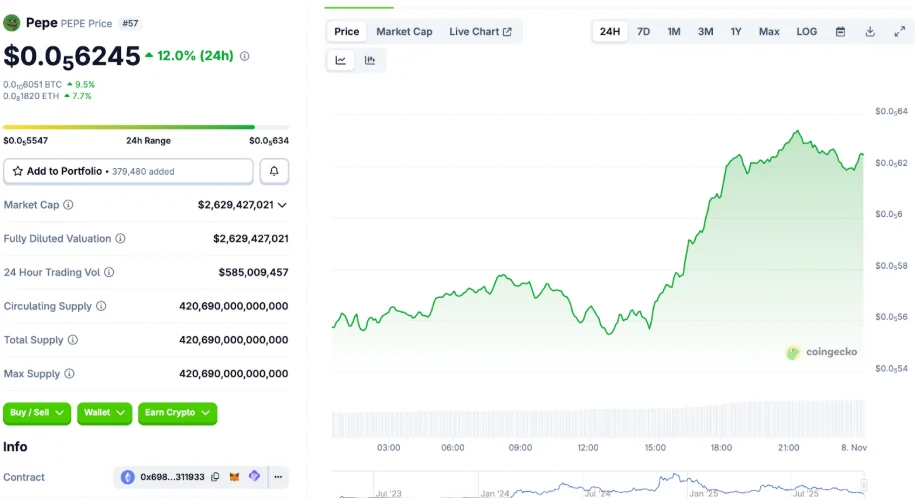Screen dimensions: 915x498
Task: Click the 0.0₁₀6051 BTC price text
Action: (x=33, y=85)
